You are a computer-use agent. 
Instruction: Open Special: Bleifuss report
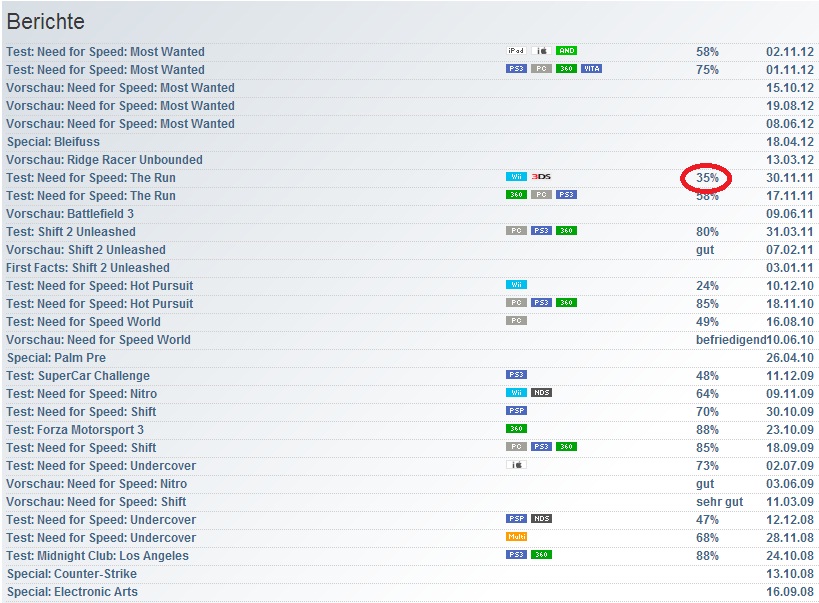[x=53, y=142]
